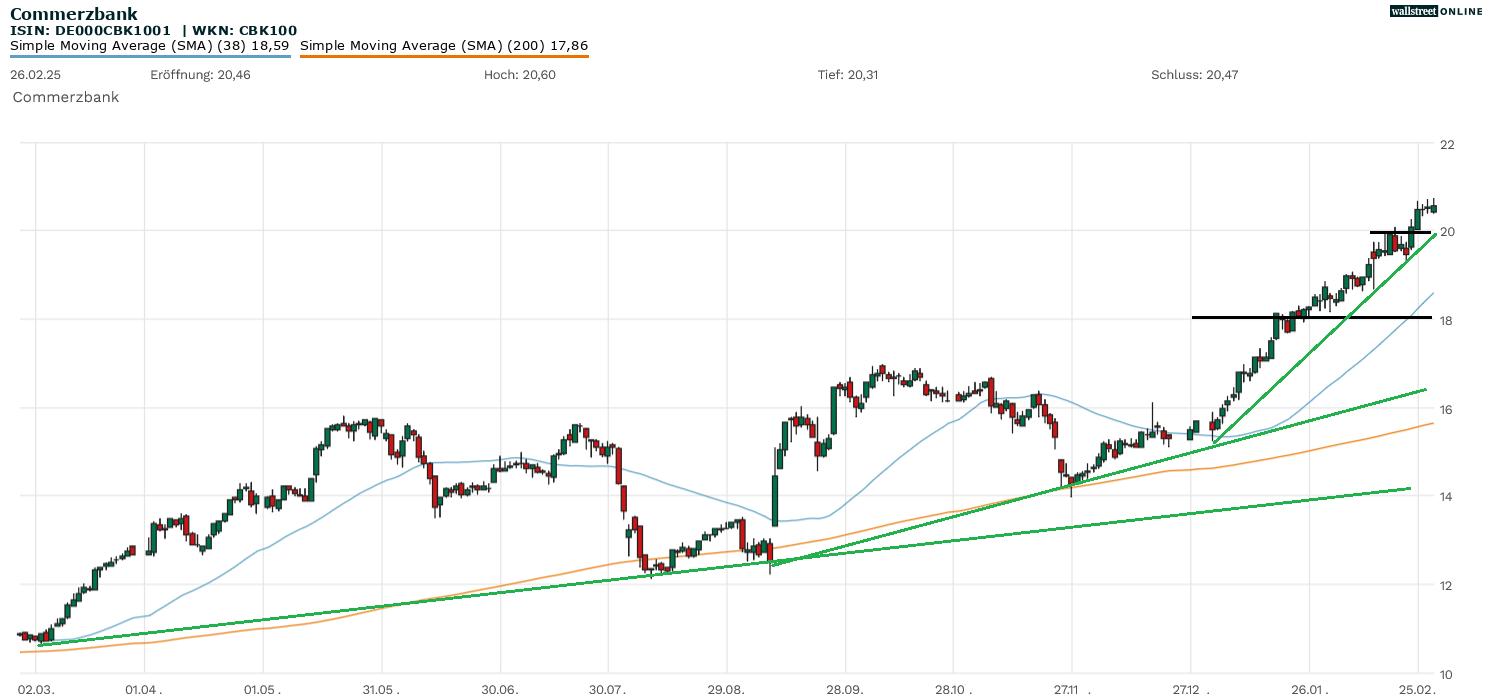Click the wallstreet ONLINE logo
1490x694 pixels.
tap(1436, 11)
